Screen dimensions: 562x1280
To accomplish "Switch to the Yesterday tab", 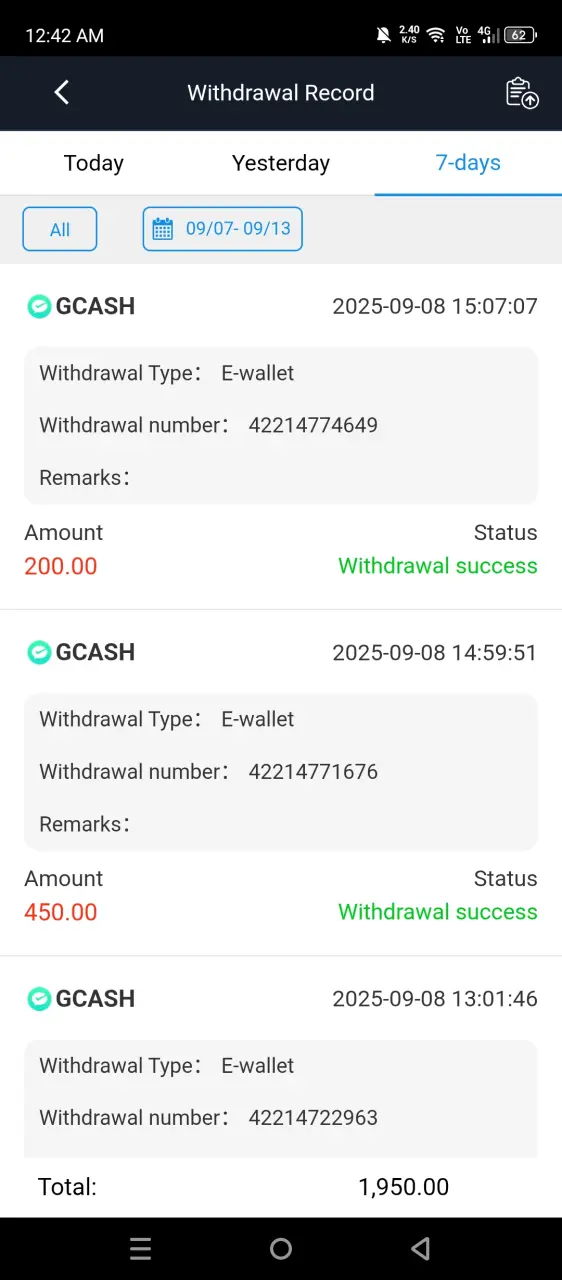I will click(x=281, y=163).
